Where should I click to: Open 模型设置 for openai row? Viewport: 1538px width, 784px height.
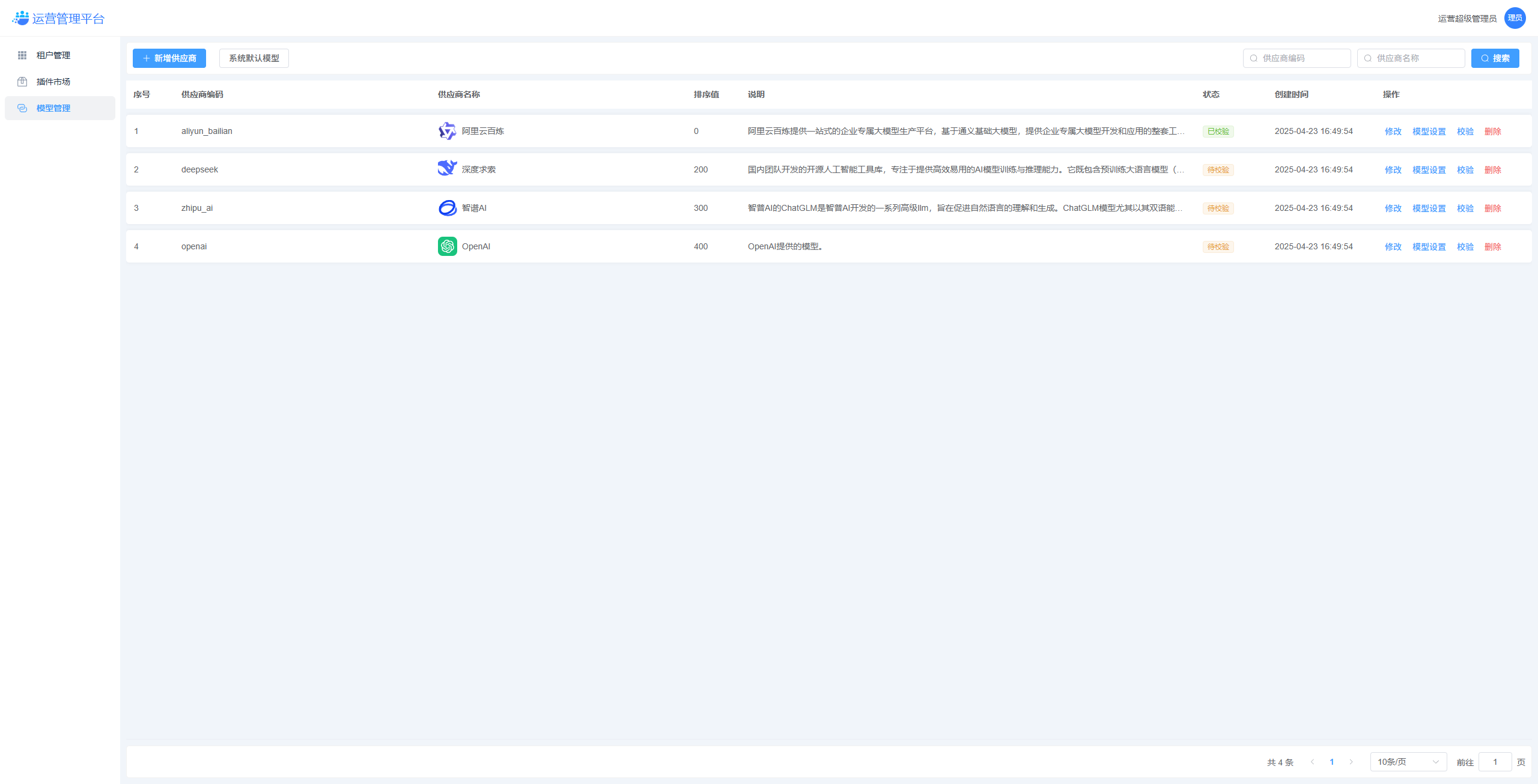[1429, 247]
